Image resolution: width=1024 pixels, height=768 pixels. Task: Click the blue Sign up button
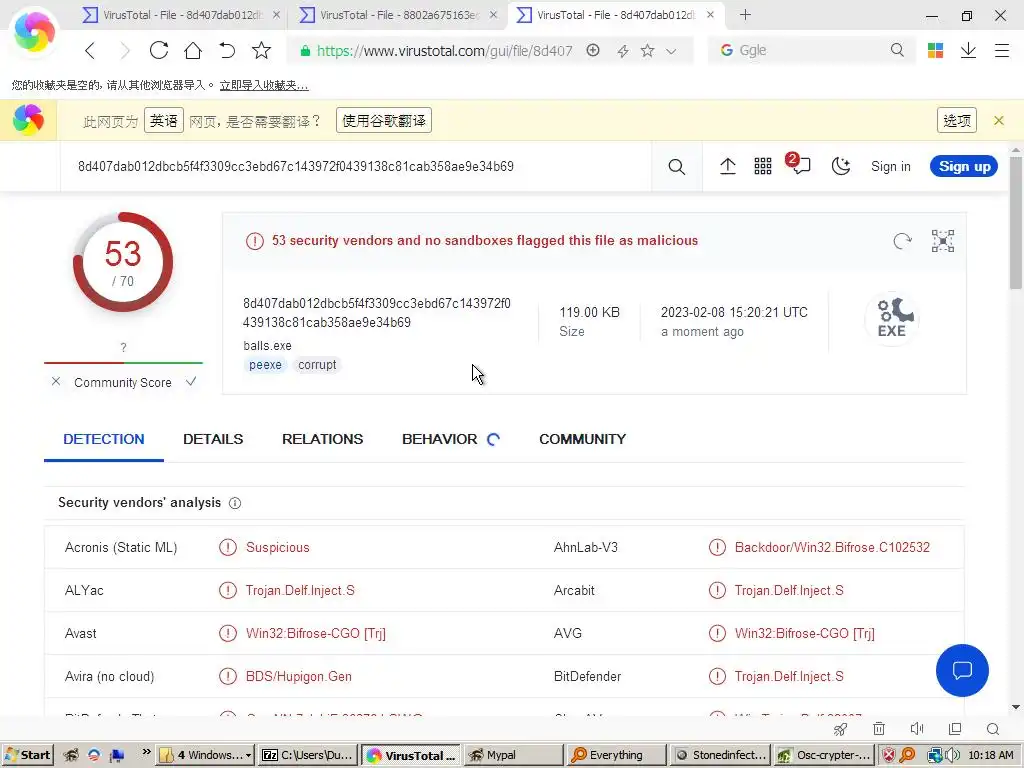click(x=964, y=167)
